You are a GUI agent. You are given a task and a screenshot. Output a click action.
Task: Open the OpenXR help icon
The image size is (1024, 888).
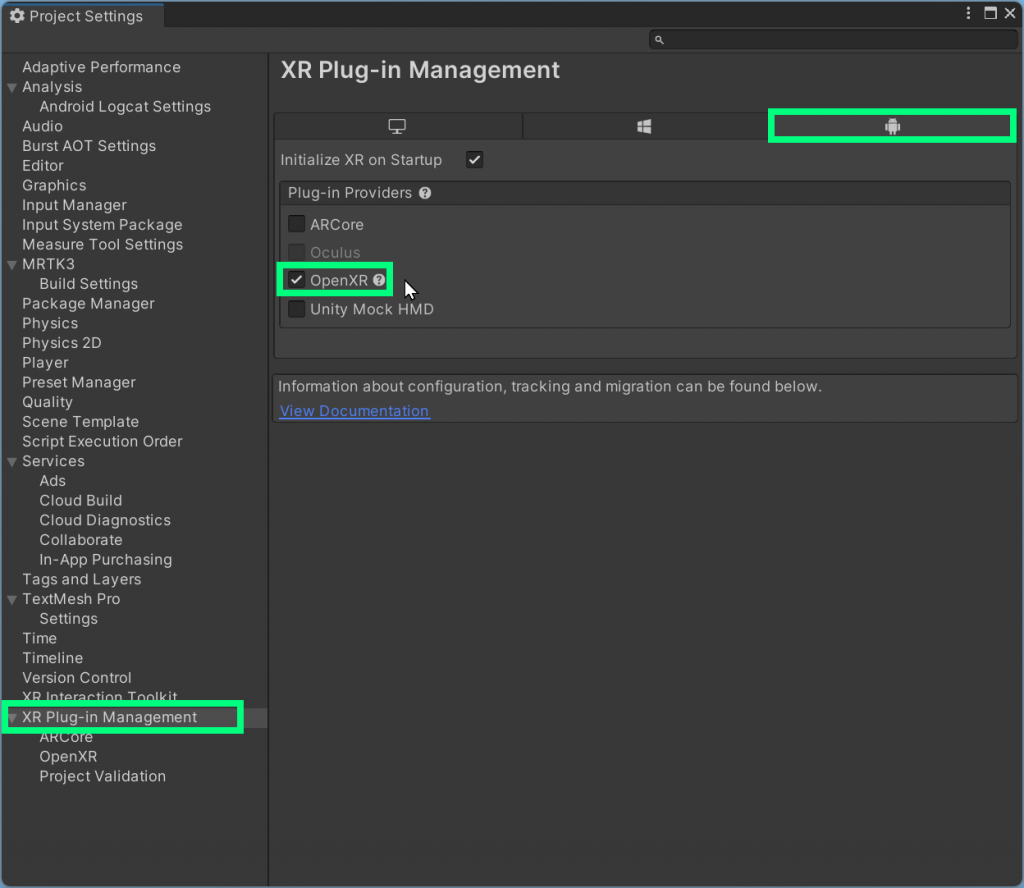click(378, 280)
